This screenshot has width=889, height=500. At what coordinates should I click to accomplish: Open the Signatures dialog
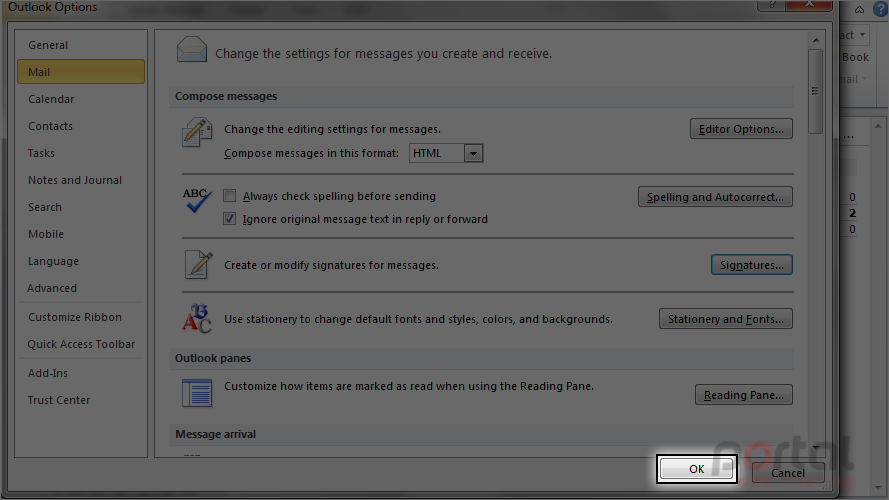(752, 265)
